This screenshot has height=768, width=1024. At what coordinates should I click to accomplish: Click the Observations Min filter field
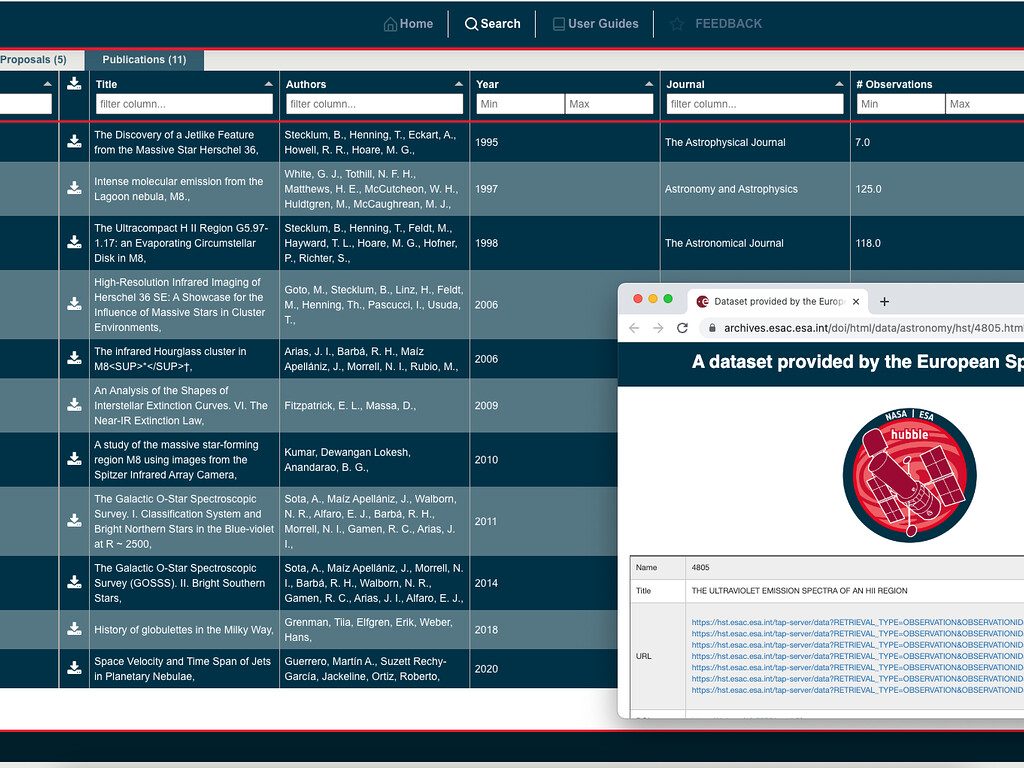pos(901,104)
